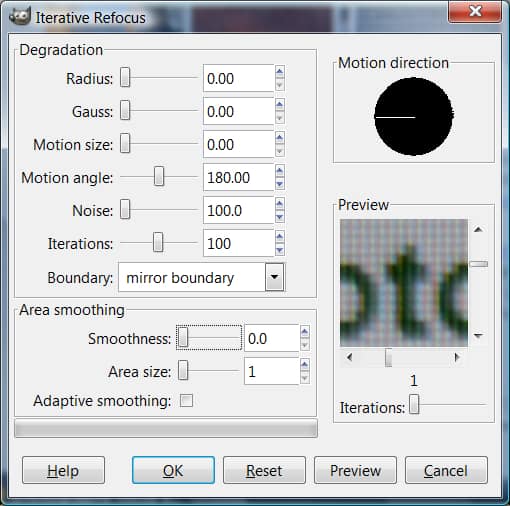Screen dimensions: 510x506
Task: Enable the Adaptive smoothing checkbox
Action: (x=186, y=400)
